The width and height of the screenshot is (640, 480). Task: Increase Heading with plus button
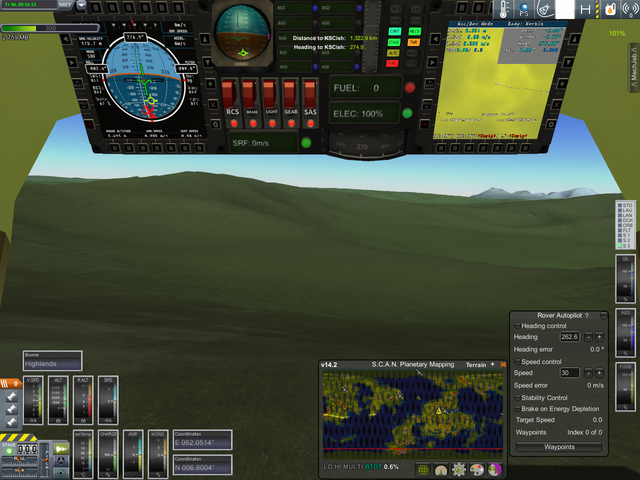click(599, 337)
